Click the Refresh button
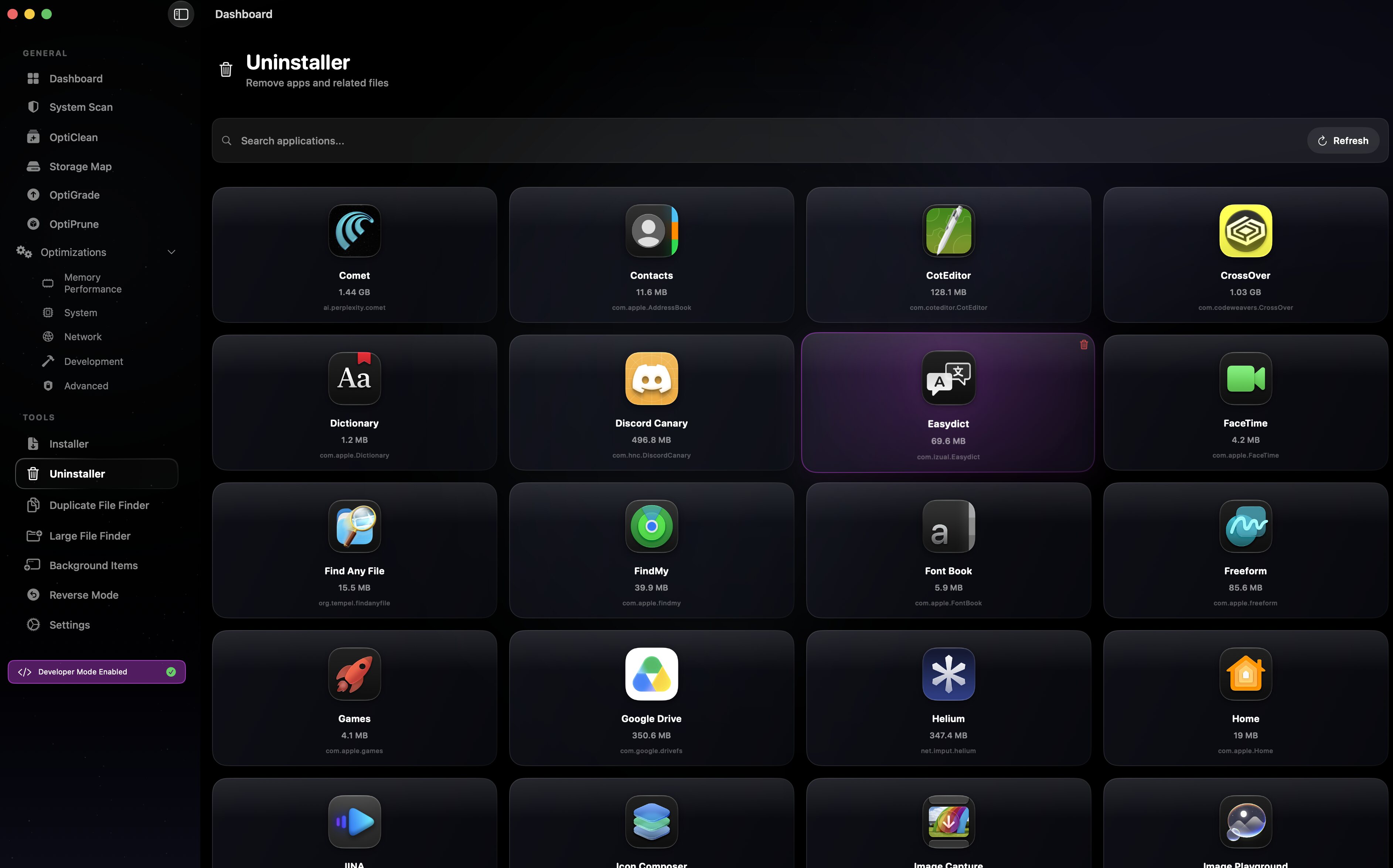 (1342, 141)
